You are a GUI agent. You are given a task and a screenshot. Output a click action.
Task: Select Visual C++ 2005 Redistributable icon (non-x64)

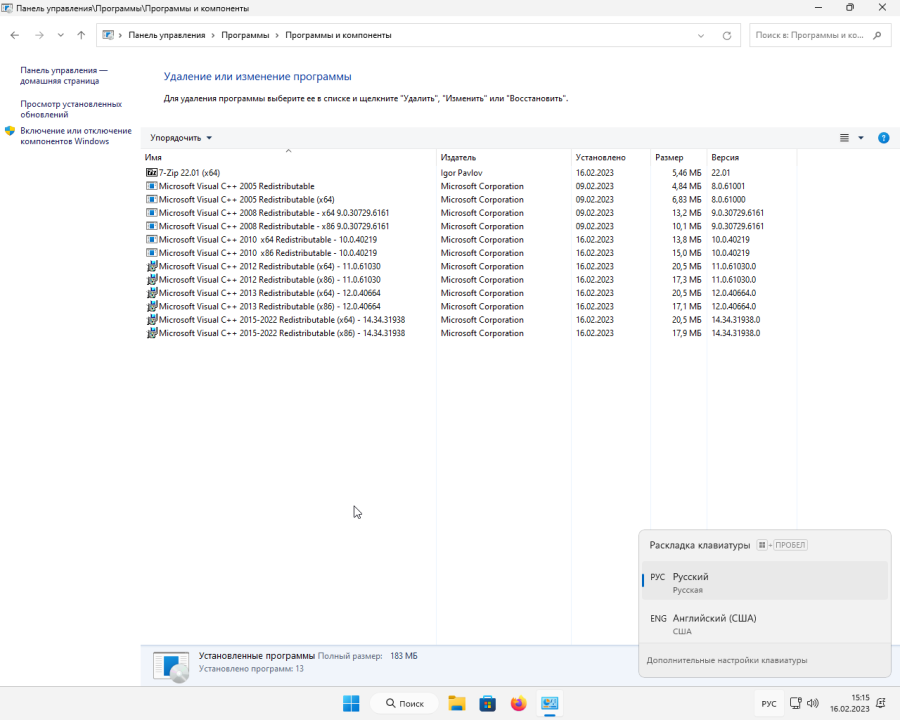tap(152, 186)
